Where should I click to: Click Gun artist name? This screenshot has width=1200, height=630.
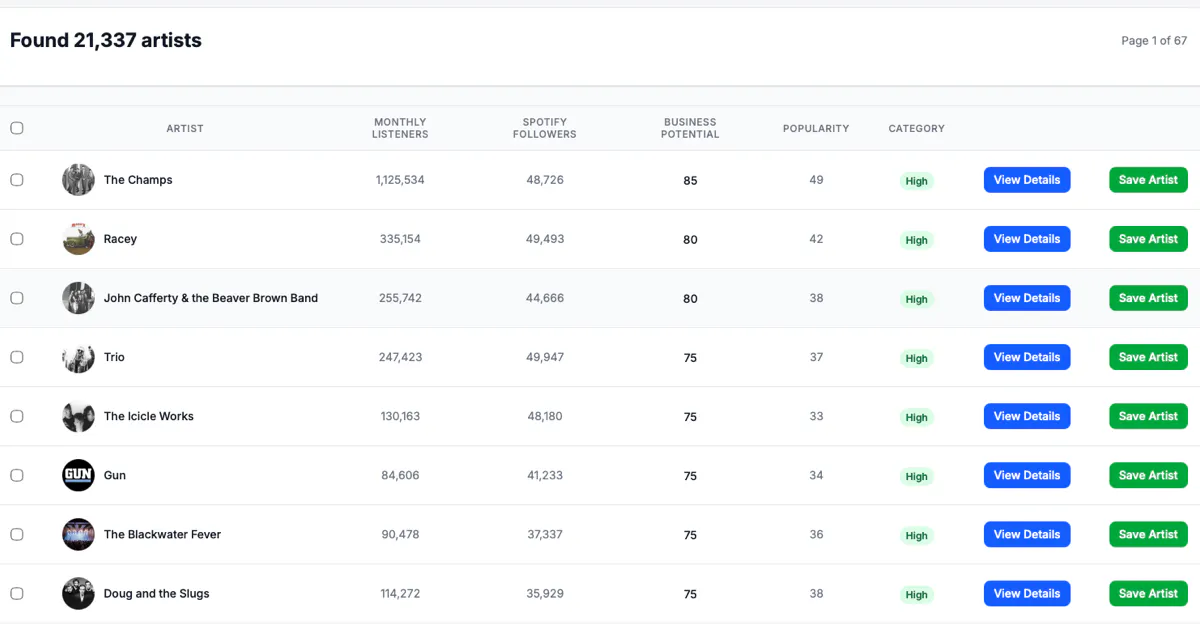115,475
